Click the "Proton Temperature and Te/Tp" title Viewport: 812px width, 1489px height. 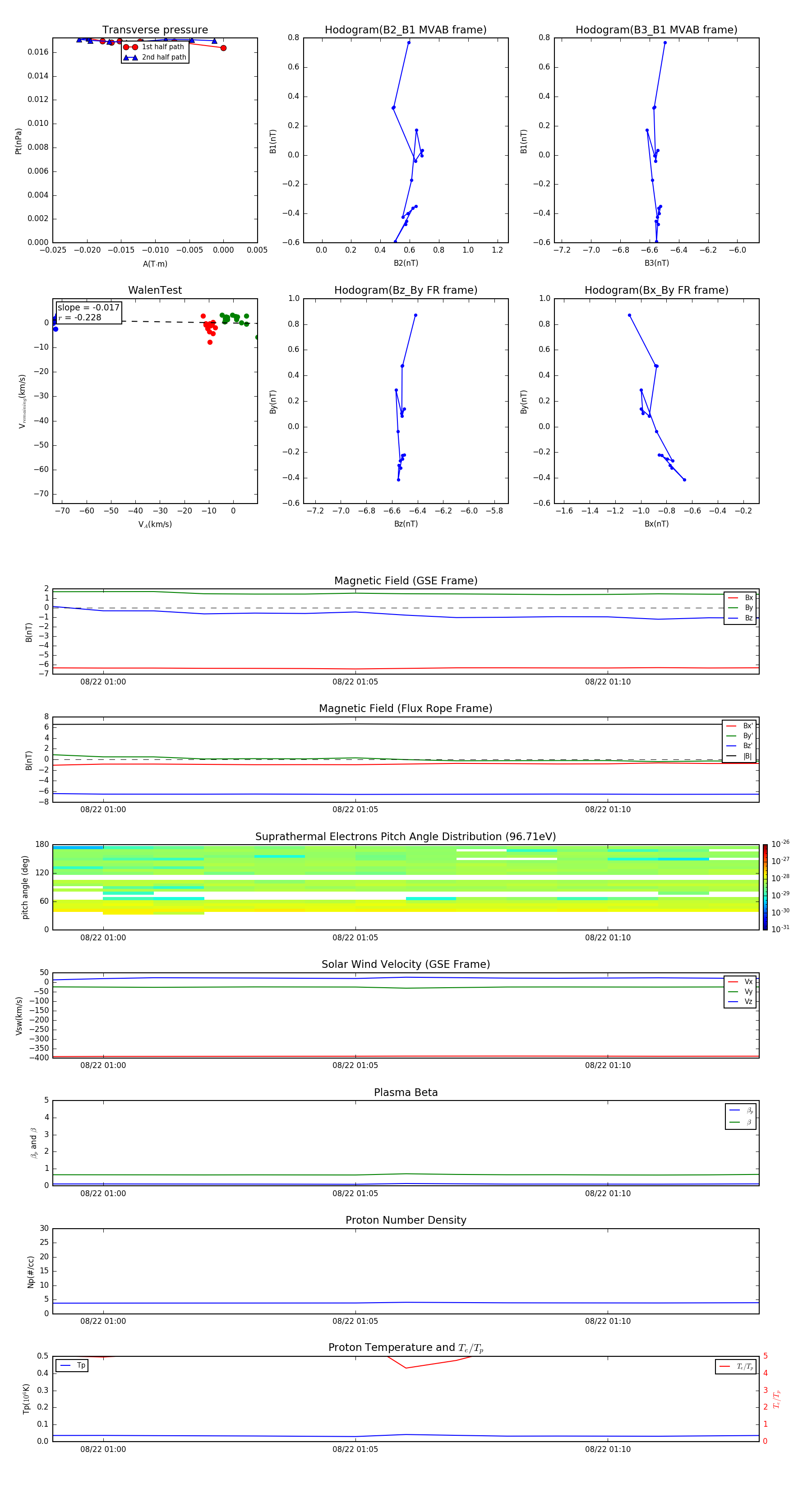406,1348
